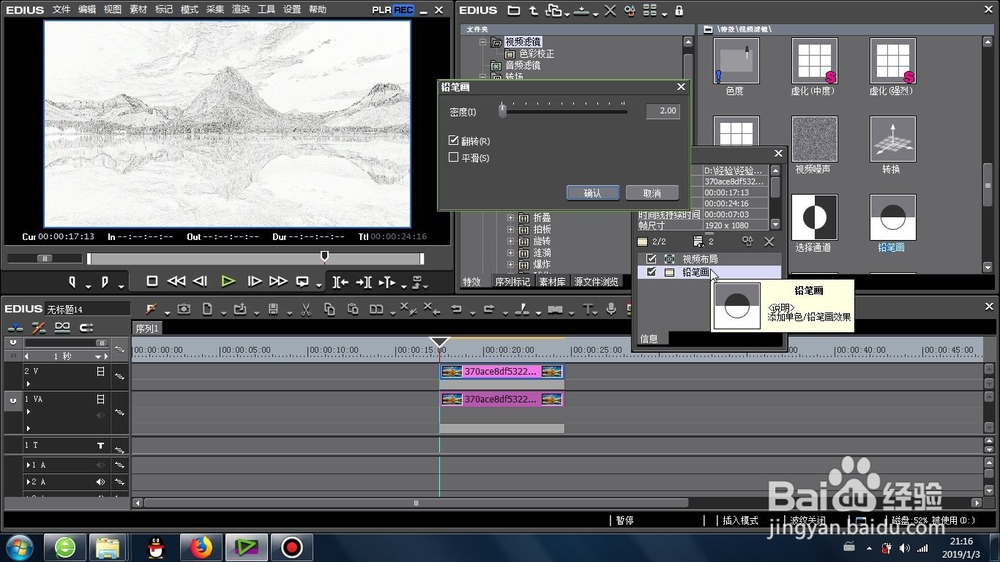This screenshot has width=1000, height=562.
Task: Click the microphone voice-over icon
Action: tap(611, 309)
